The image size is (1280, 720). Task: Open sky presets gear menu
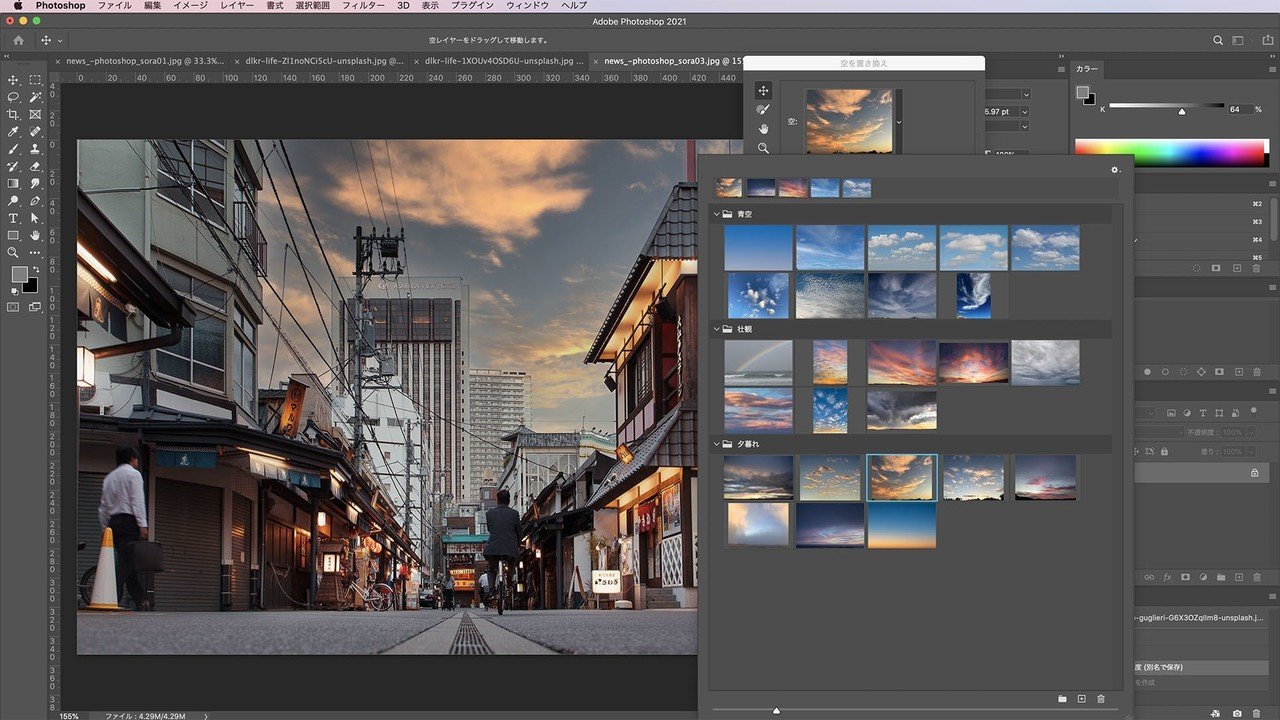point(1115,170)
